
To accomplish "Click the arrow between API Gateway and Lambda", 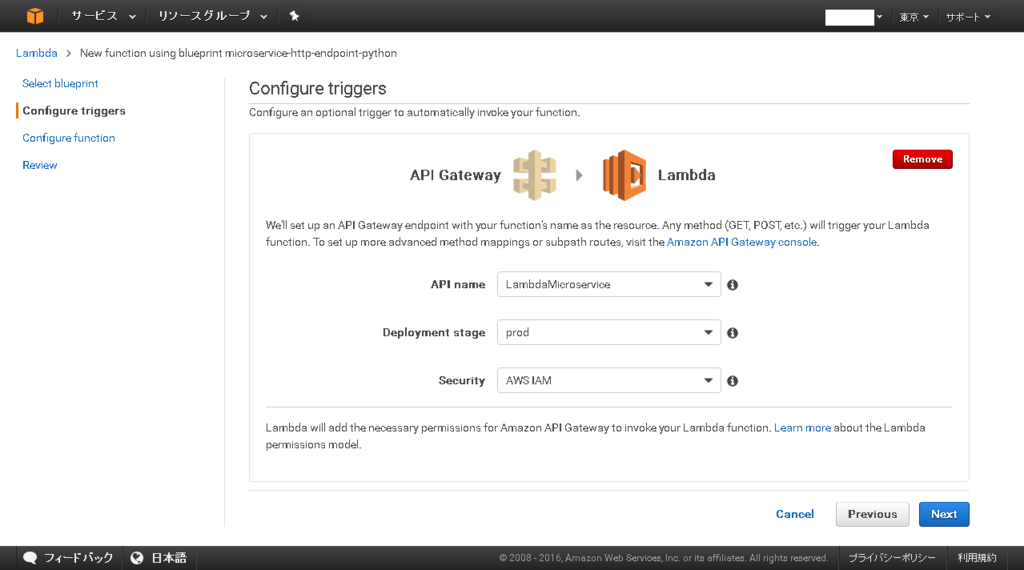I will point(579,175).
